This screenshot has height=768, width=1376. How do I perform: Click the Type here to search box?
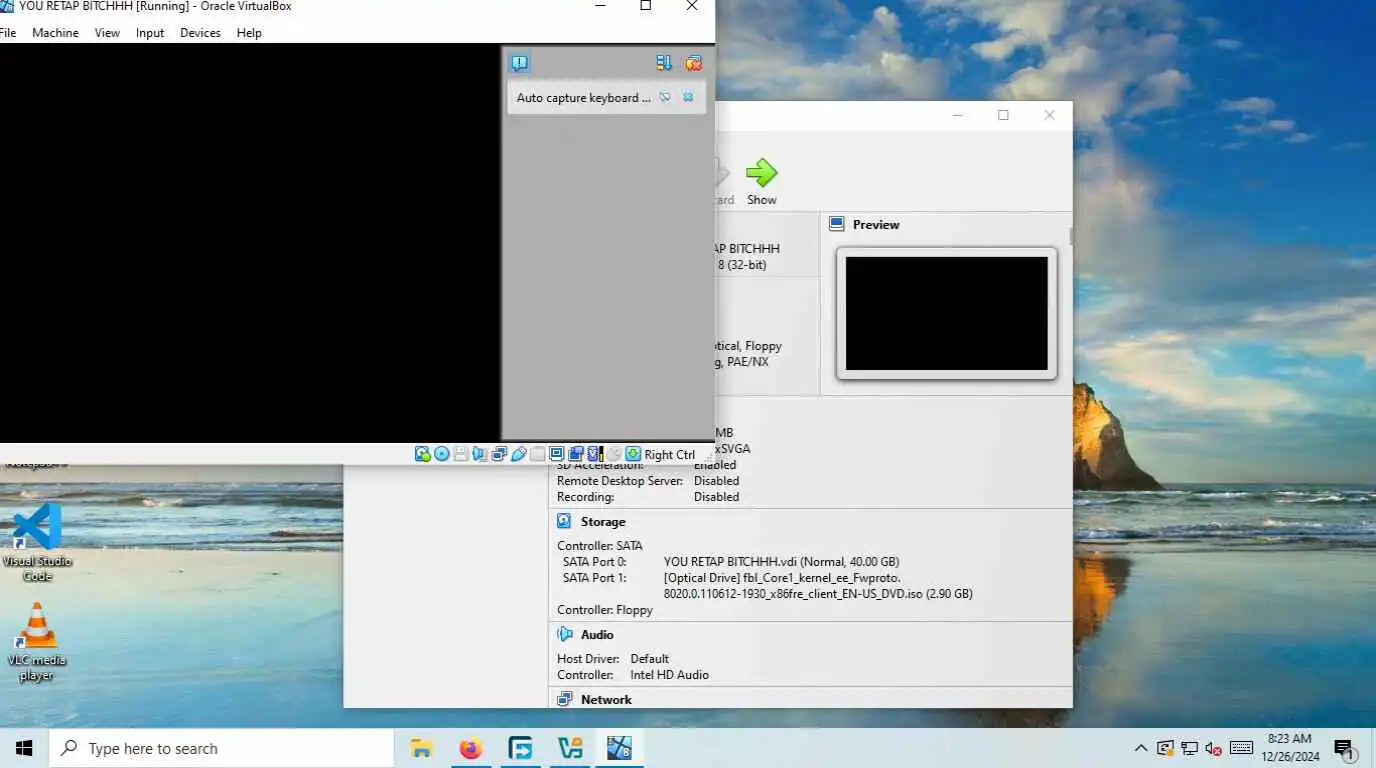(x=221, y=748)
